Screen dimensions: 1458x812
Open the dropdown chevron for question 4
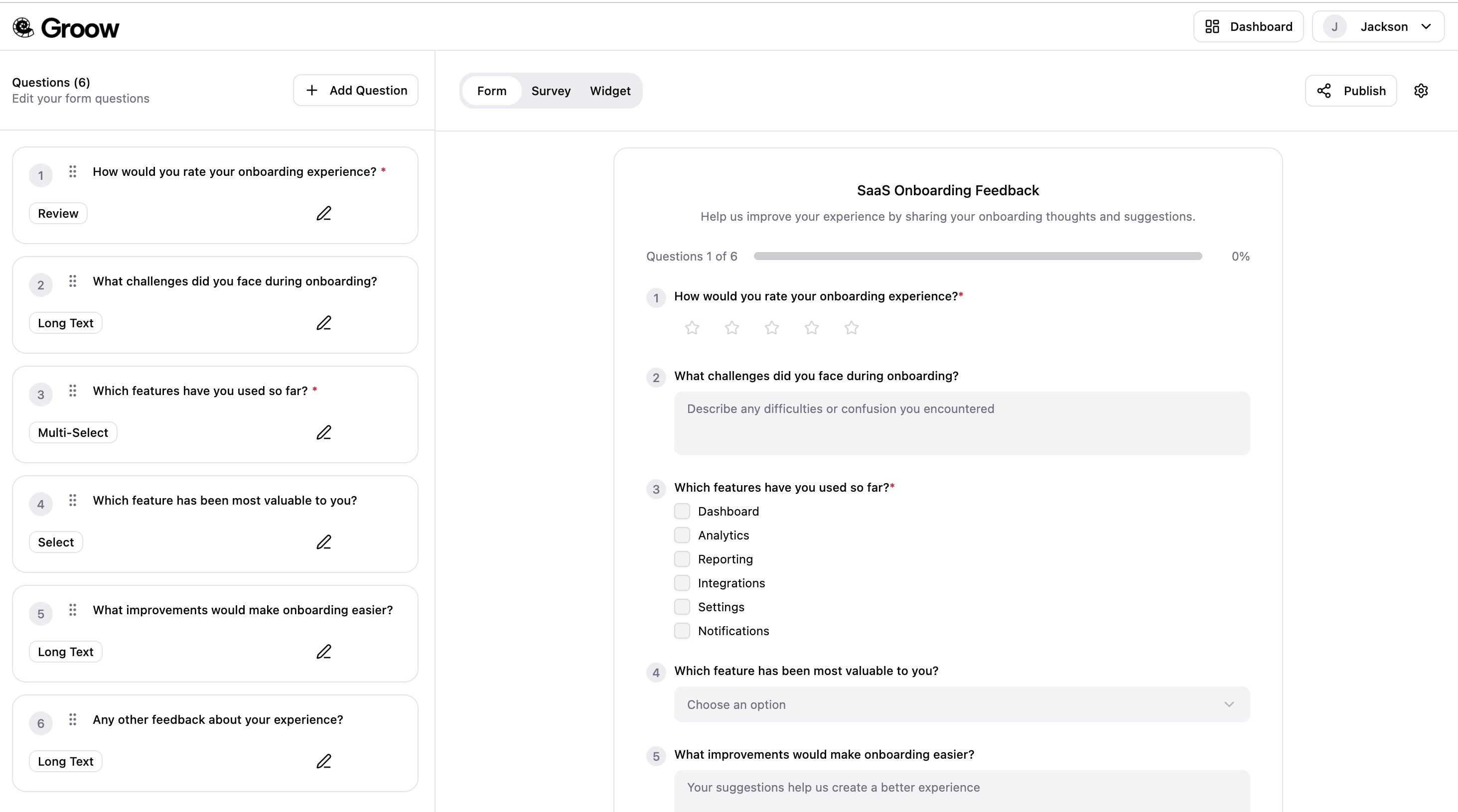click(x=1229, y=704)
